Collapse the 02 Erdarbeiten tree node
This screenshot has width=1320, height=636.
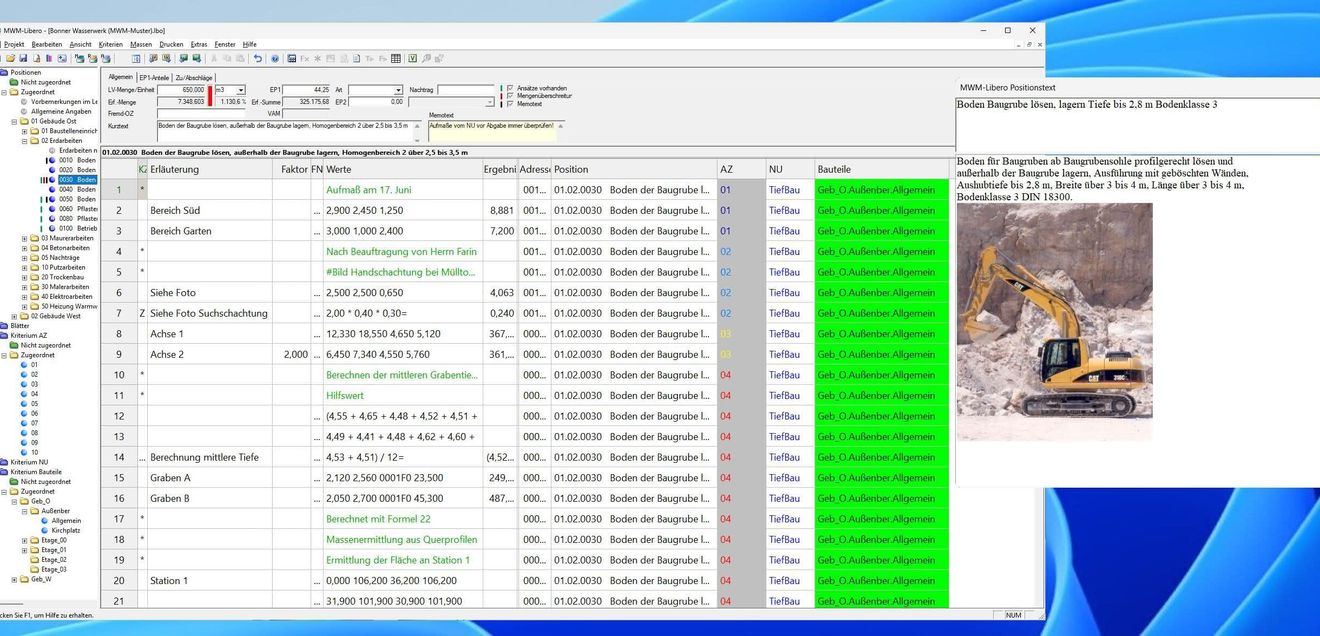(25, 141)
